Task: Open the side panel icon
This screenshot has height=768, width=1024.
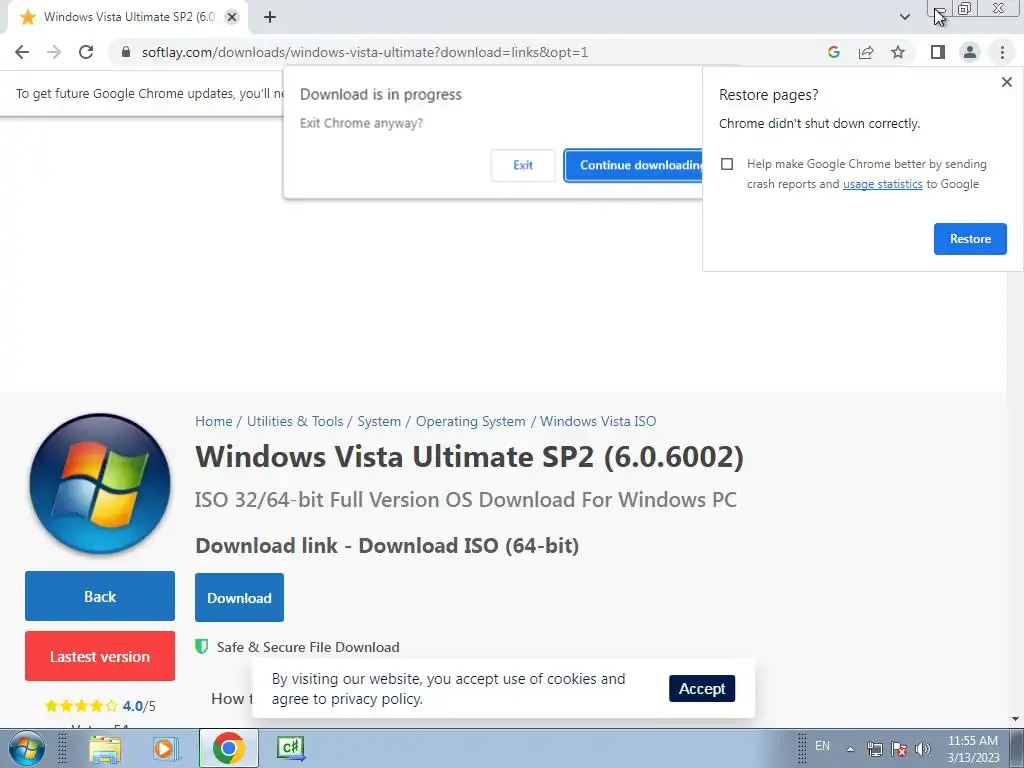Action: tap(938, 52)
